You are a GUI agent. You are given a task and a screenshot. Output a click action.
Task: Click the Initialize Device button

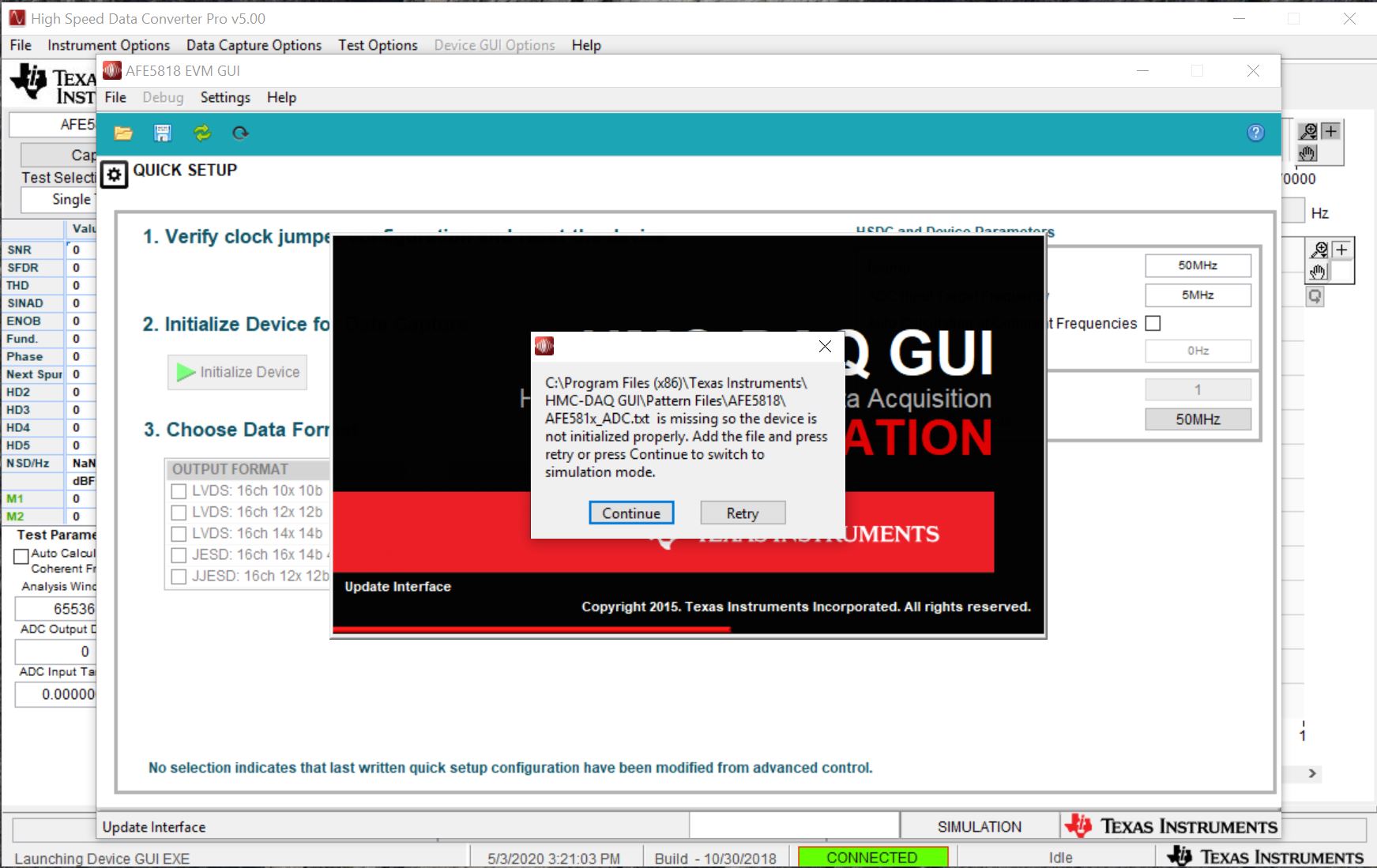click(237, 372)
